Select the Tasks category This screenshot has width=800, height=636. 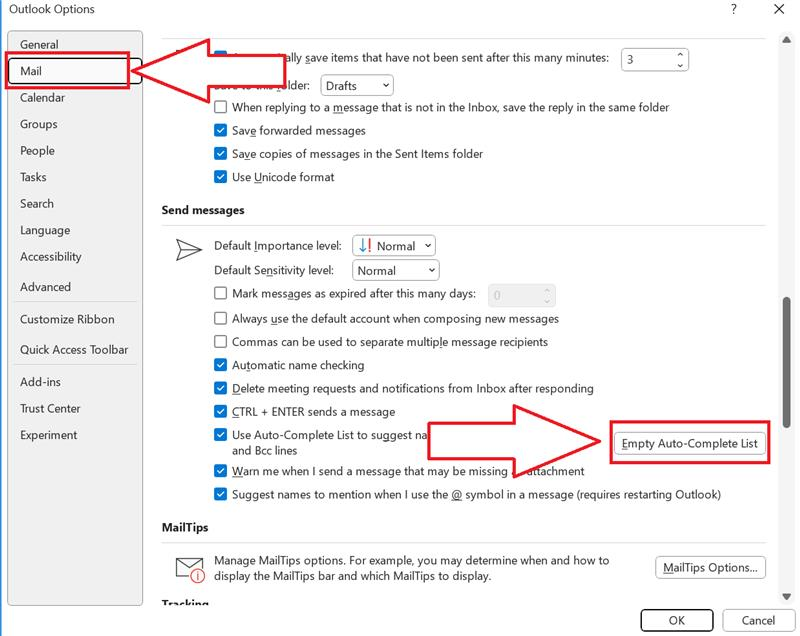33,177
